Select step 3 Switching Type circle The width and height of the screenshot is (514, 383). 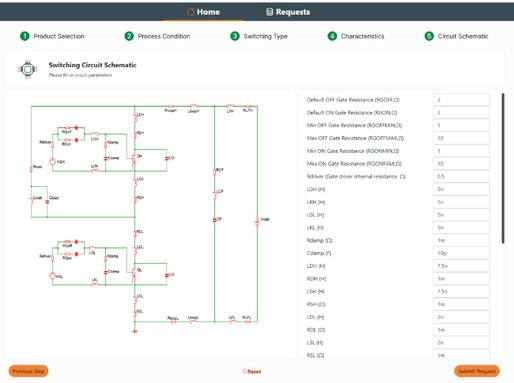point(235,36)
